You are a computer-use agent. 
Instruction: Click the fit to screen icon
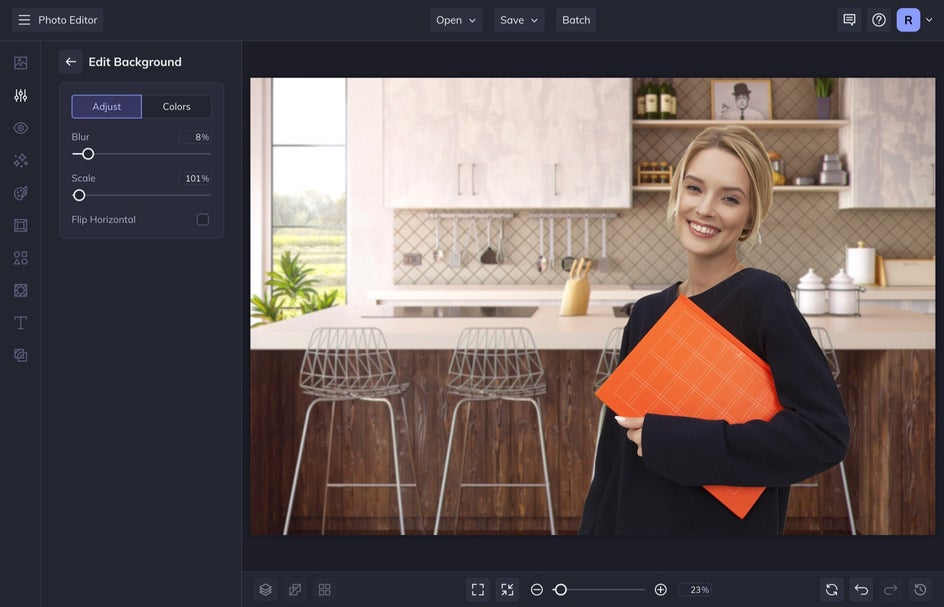point(478,590)
